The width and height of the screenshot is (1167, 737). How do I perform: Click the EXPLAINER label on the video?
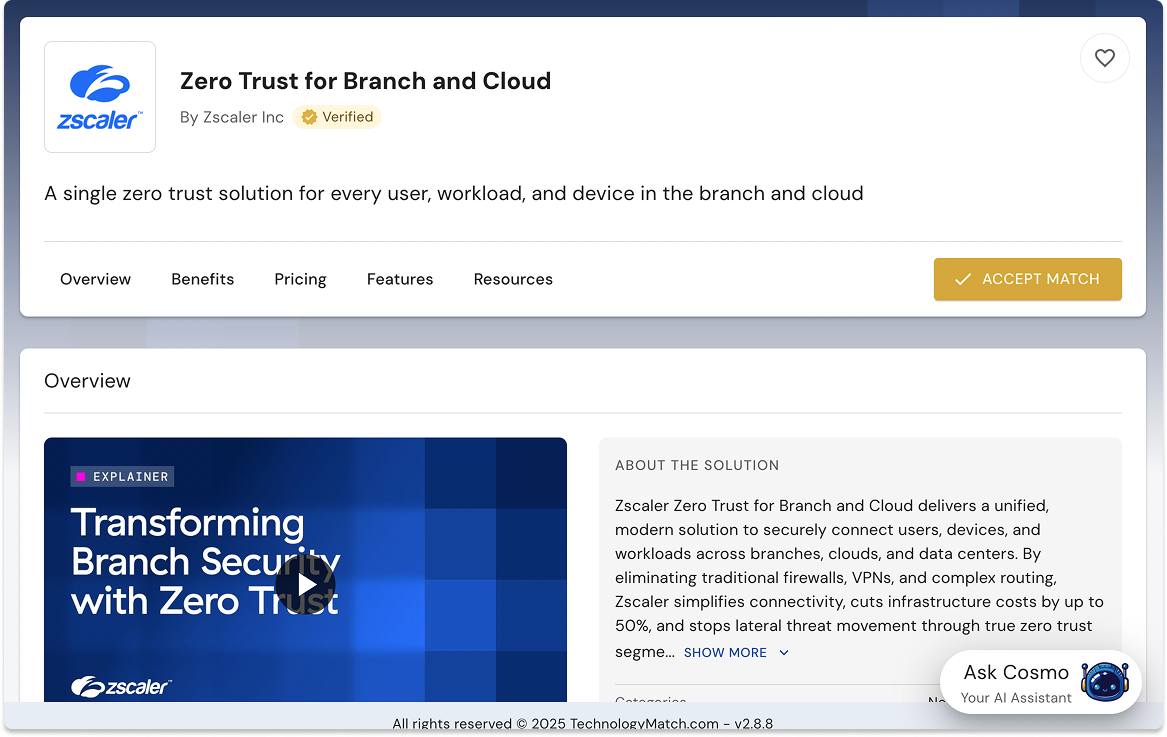122,476
